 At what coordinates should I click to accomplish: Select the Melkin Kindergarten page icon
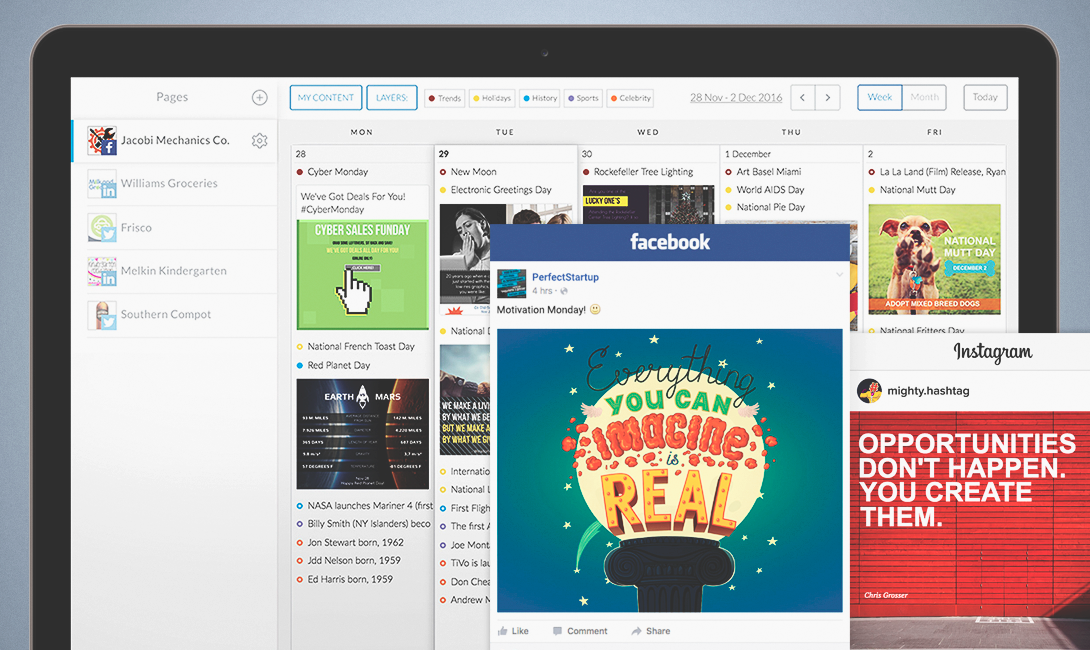click(x=101, y=271)
